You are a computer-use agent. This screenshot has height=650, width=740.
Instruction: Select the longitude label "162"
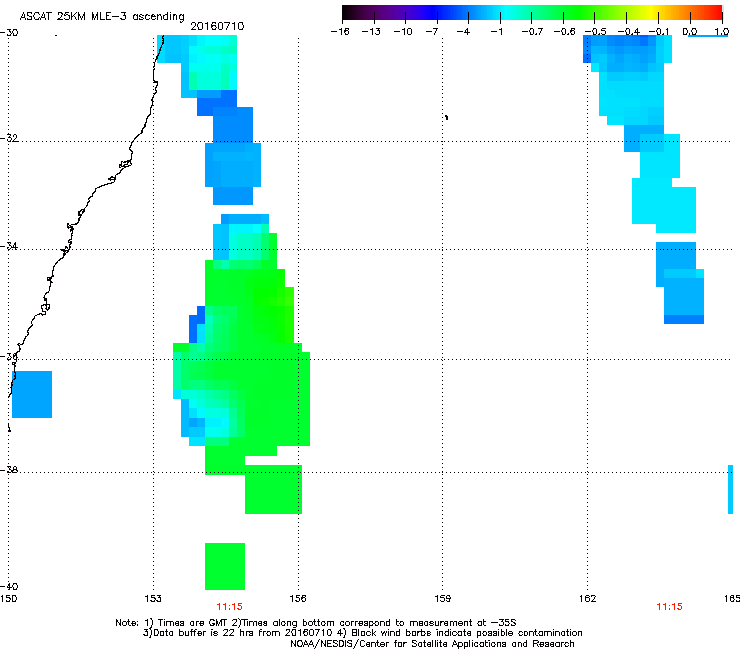pyautogui.click(x=588, y=599)
